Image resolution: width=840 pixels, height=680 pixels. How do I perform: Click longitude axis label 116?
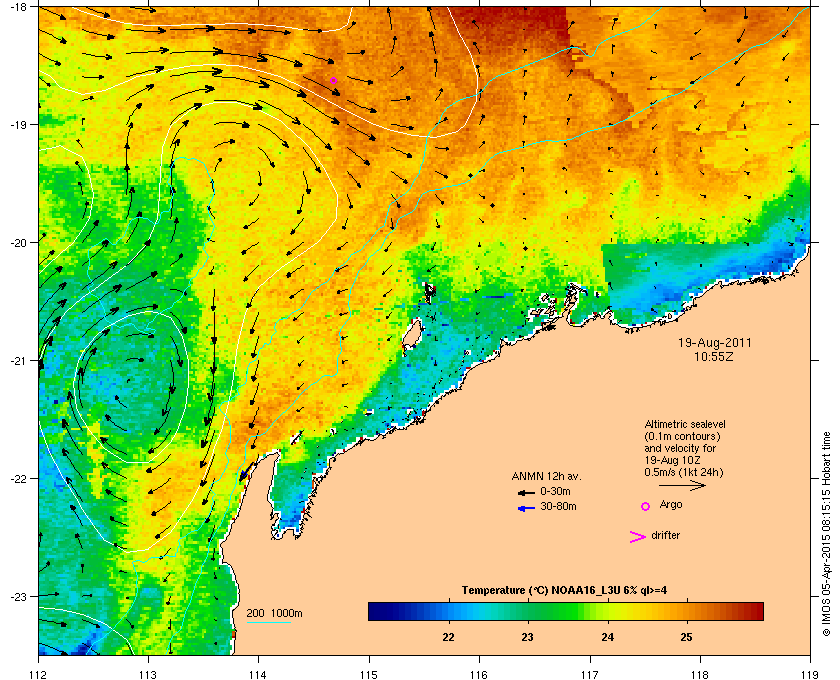(x=479, y=675)
